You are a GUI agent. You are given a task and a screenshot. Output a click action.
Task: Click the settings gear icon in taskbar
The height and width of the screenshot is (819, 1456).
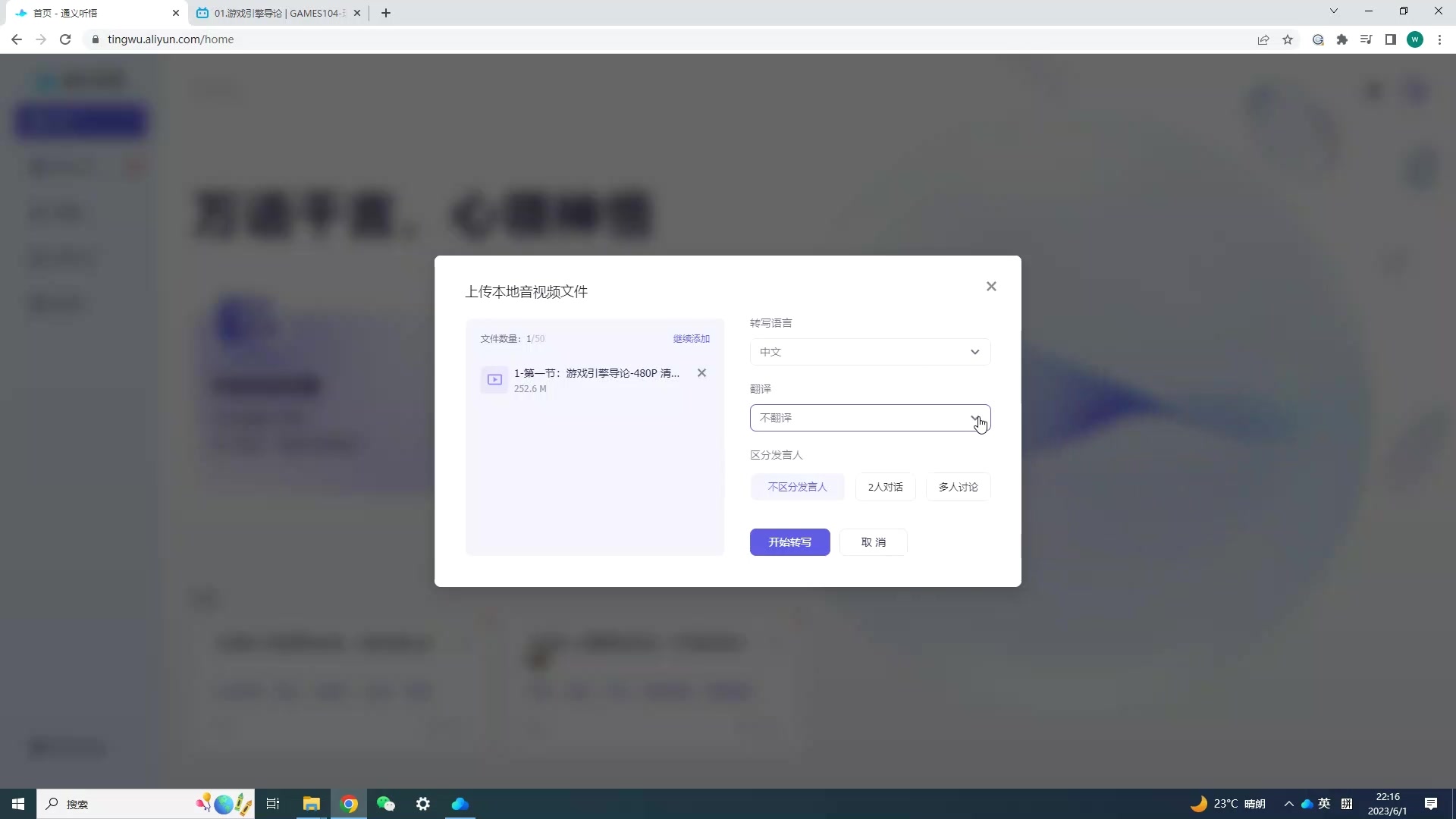click(425, 803)
